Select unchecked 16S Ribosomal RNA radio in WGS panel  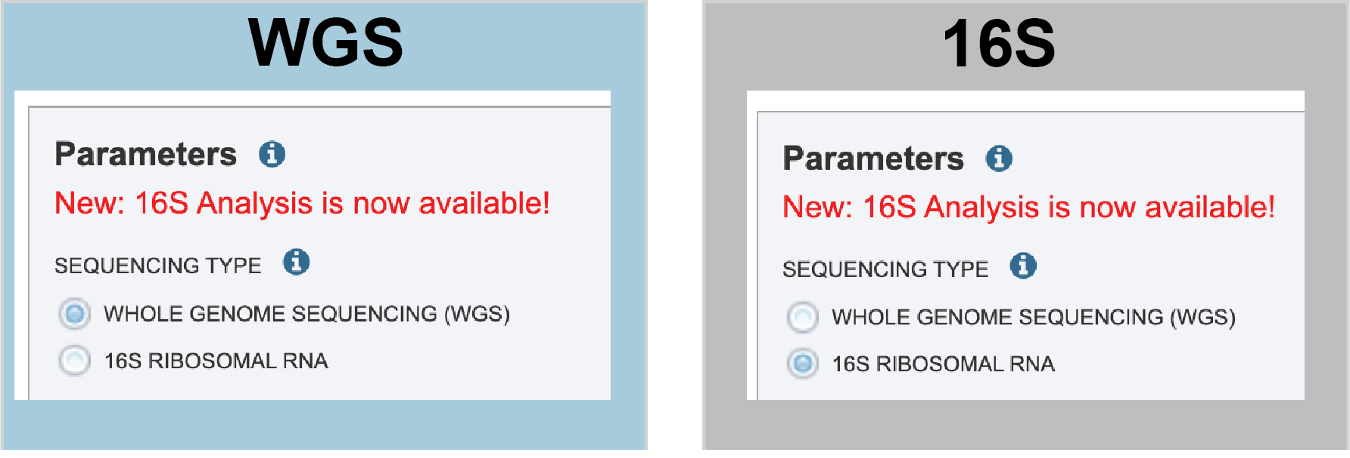click(x=75, y=360)
